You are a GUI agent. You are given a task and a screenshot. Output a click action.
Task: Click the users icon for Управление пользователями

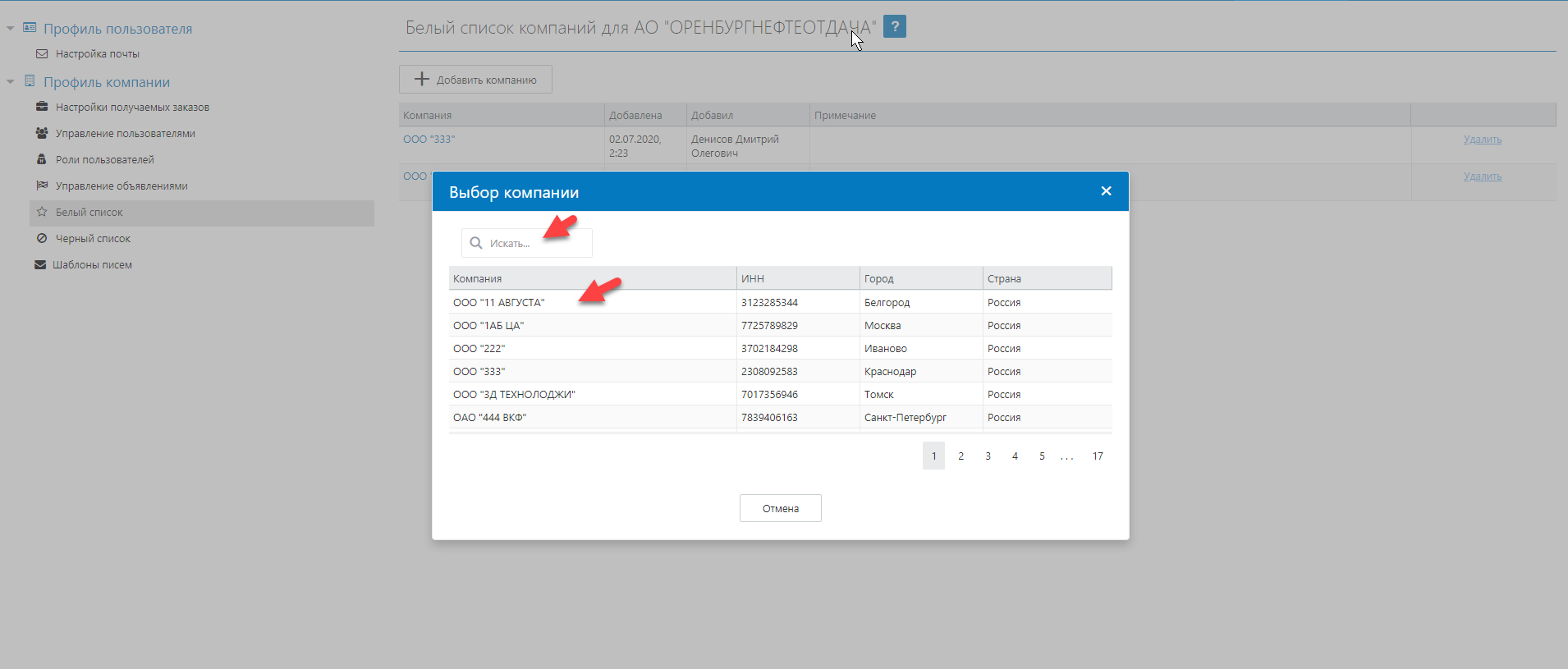tap(42, 133)
